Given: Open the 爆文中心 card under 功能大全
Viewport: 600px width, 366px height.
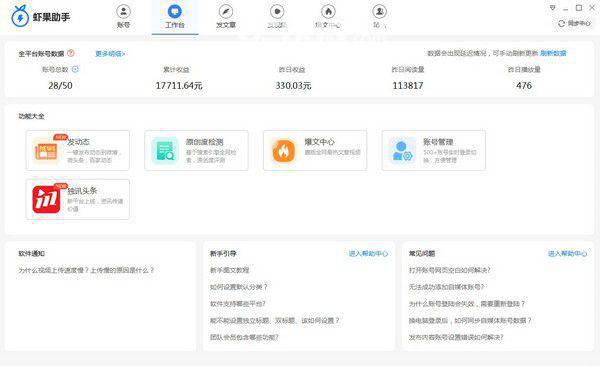Looking at the screenshot, I should pyautogui.click(x=315, y=150).
